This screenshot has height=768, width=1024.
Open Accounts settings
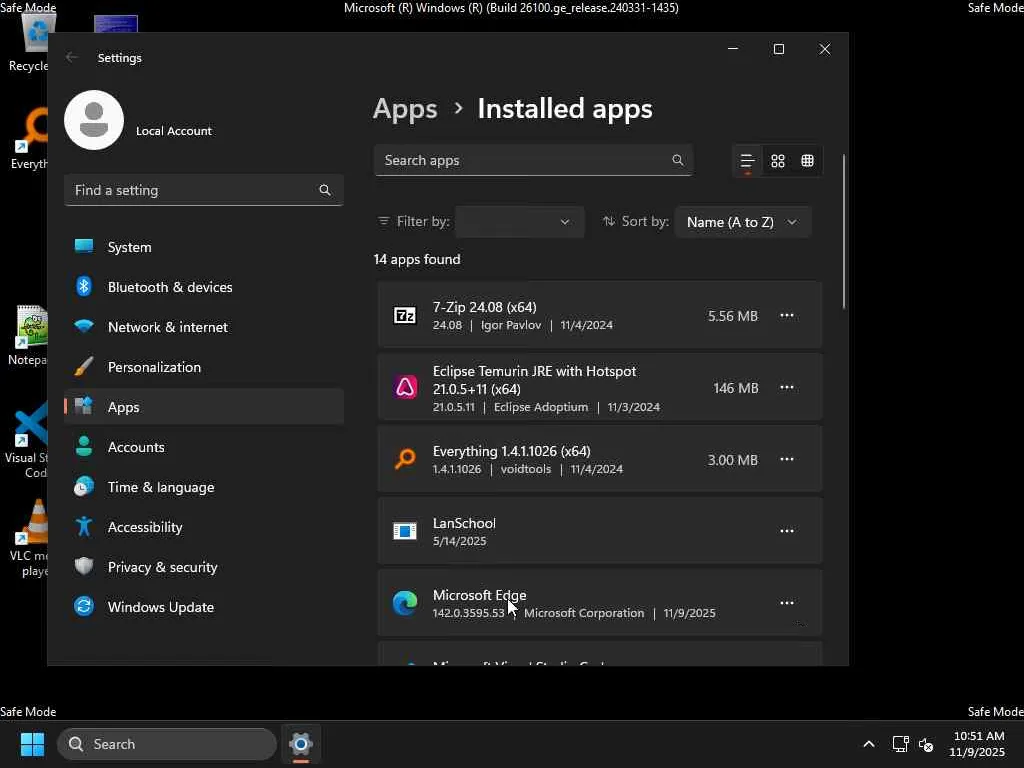point(204,447)
